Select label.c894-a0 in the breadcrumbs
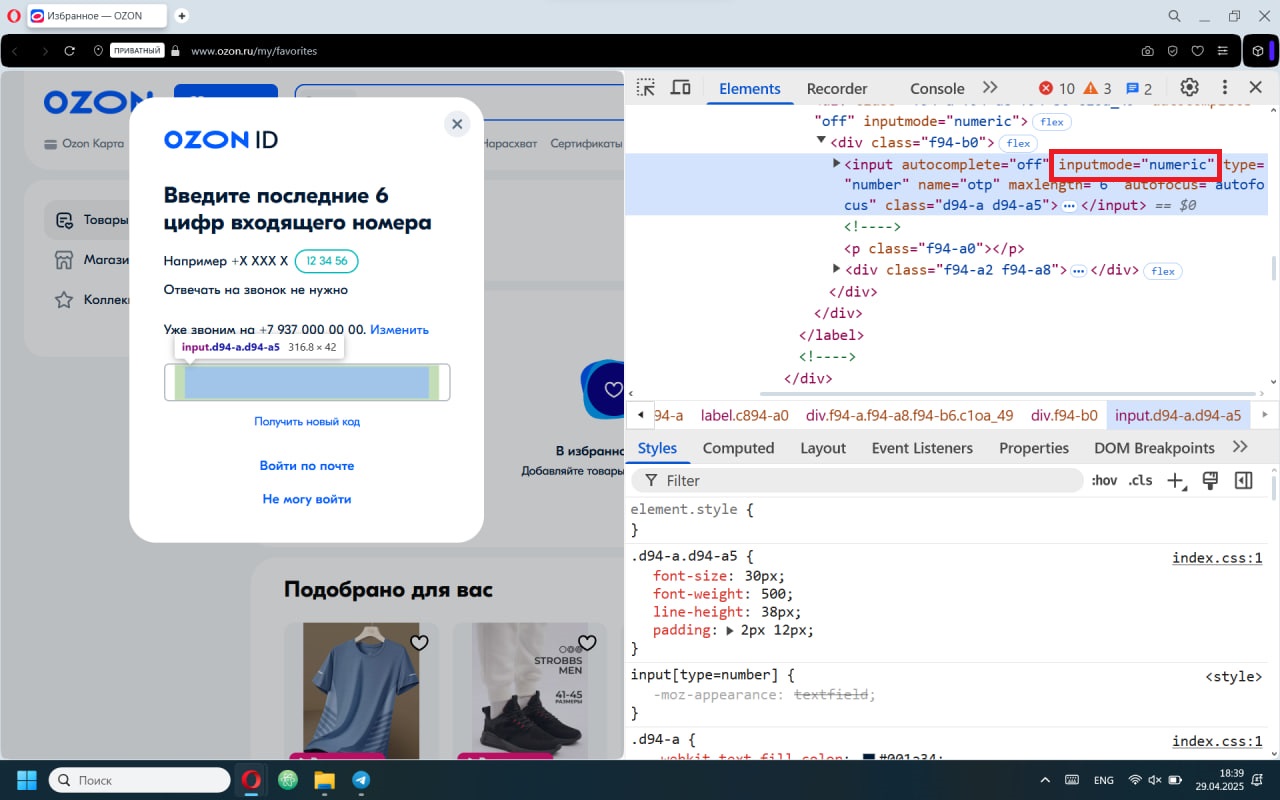This screenshot has height=800, width=1280. (x=744, y=415)
